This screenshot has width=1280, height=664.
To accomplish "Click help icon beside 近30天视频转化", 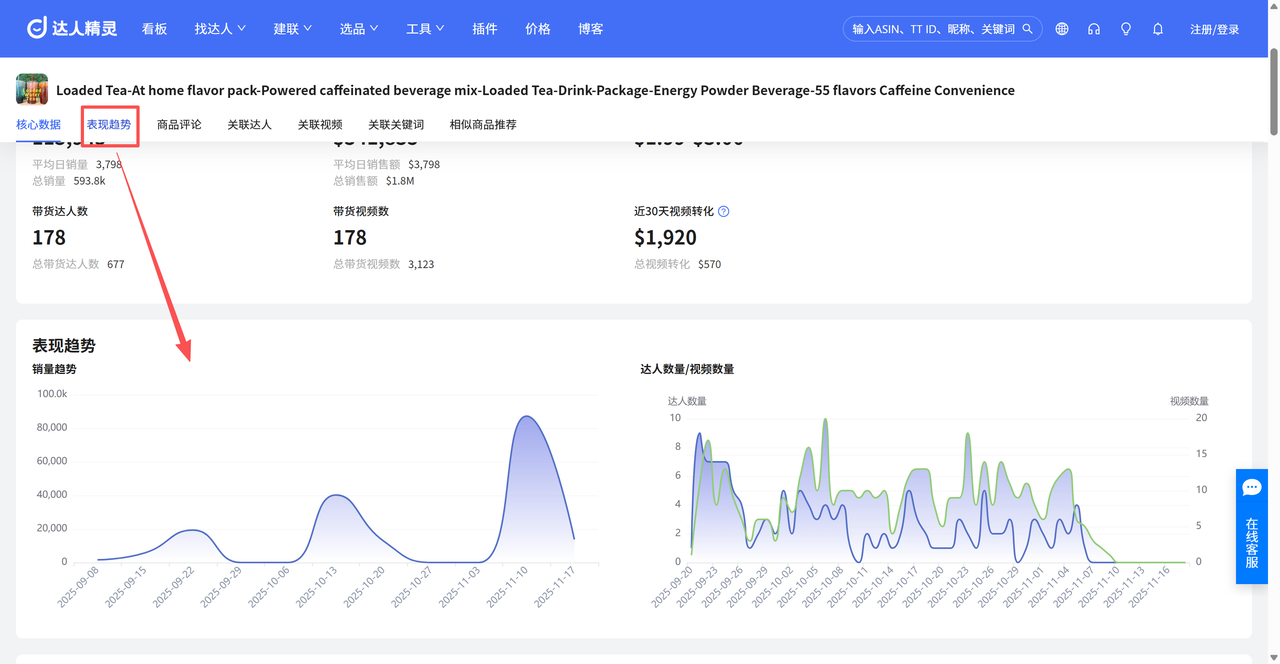I will [x=724, y=212].
